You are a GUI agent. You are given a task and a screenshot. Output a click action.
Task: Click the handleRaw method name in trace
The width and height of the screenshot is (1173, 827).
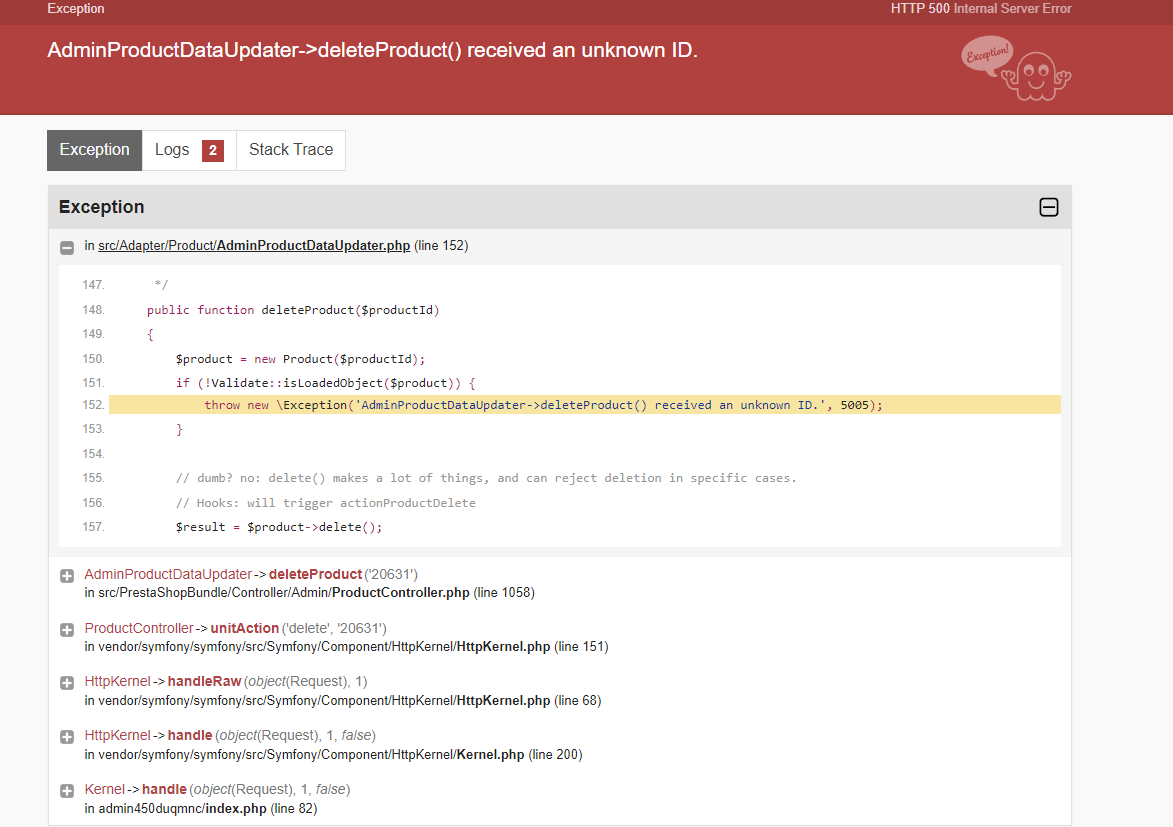point(204,681)
